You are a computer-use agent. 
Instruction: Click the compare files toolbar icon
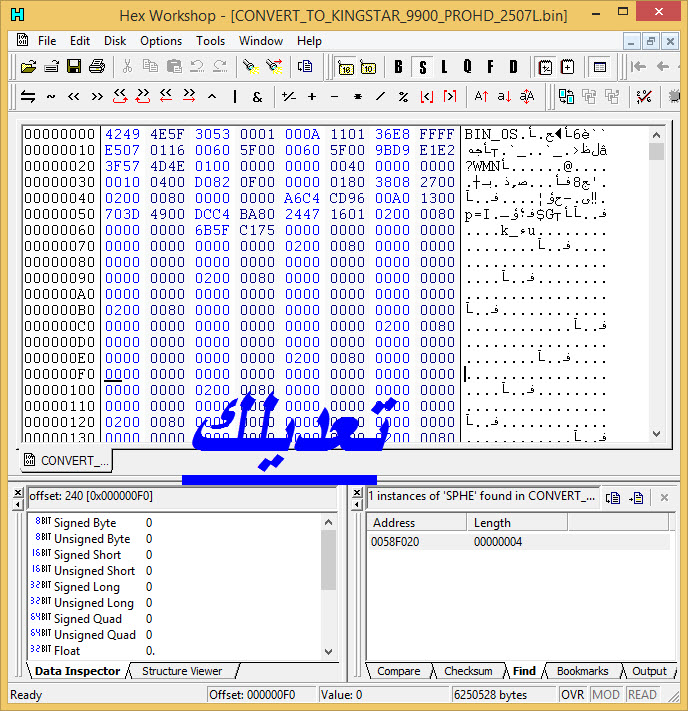point(566,97)
